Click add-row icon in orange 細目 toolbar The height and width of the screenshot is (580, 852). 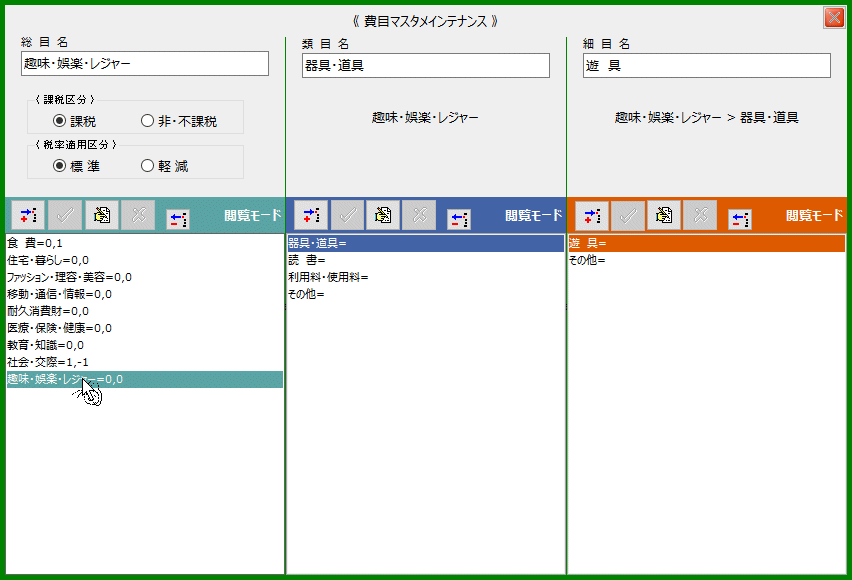592,215
